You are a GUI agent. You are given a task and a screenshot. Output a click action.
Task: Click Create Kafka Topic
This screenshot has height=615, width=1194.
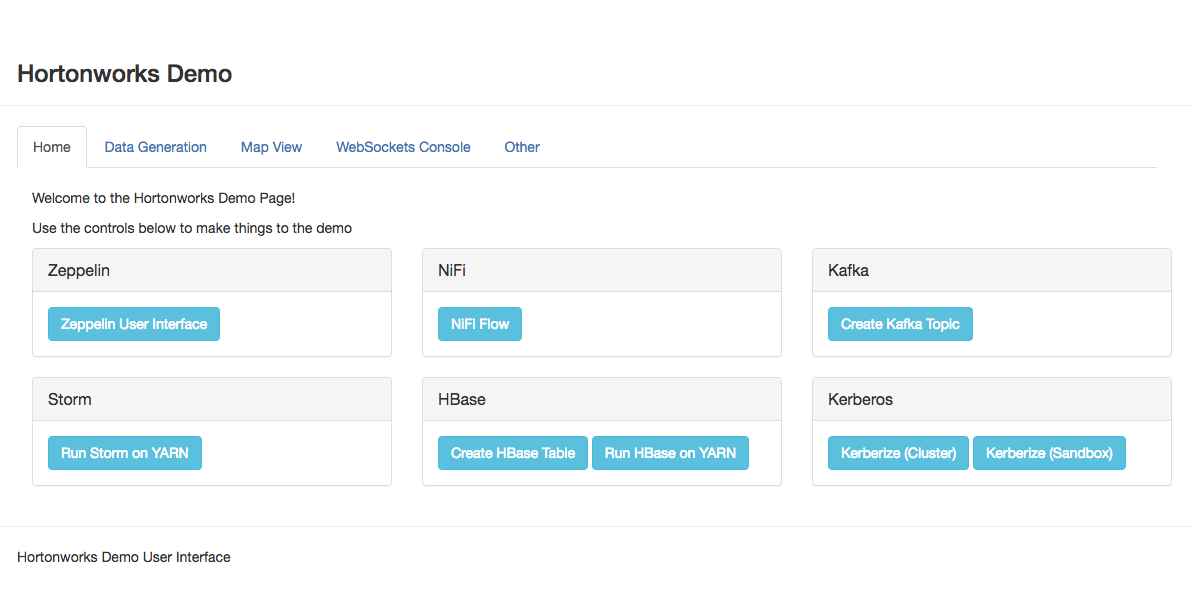pos(900,324)
